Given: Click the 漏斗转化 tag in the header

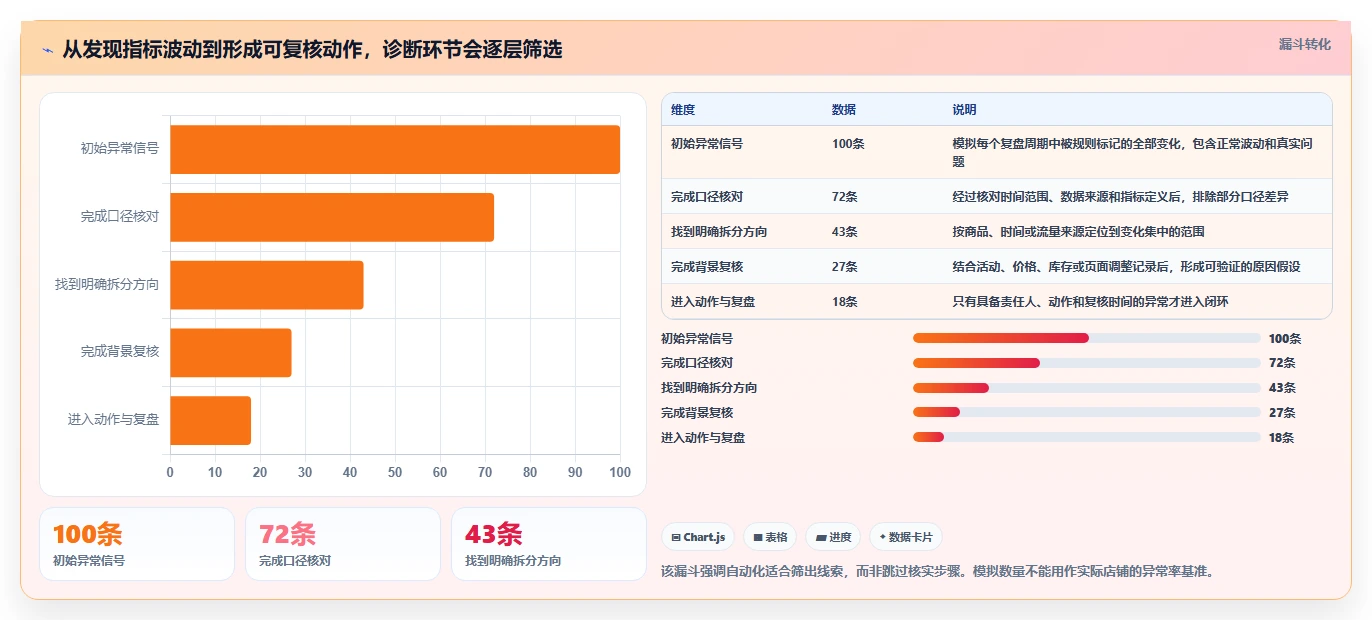Looking at the screenshot, I should pyautogui.click(x=1304, y=45).
